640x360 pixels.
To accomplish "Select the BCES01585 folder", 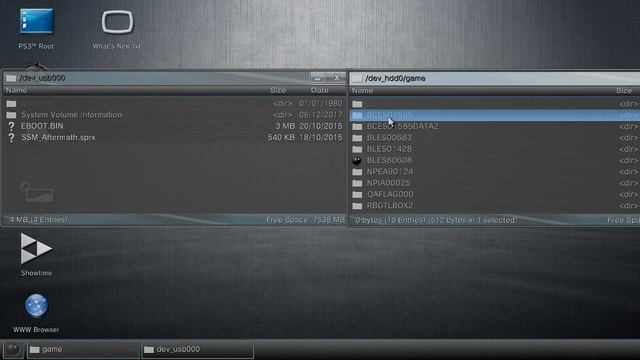I will (495, 115).
